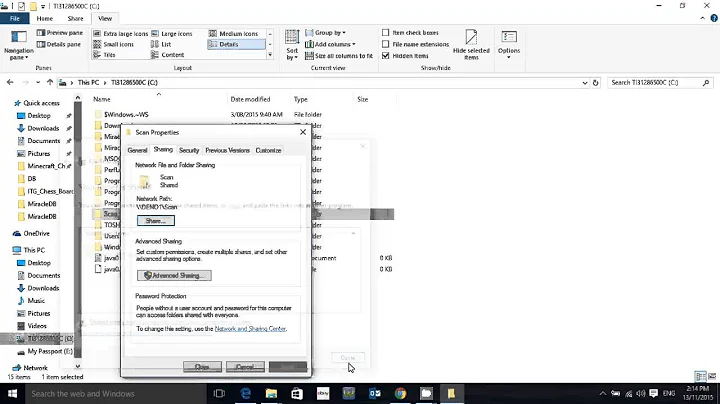The height and width of the screenshot is (404, 720).
Task: Click the Search the web and Windows box
Action: tap(115, 393)
